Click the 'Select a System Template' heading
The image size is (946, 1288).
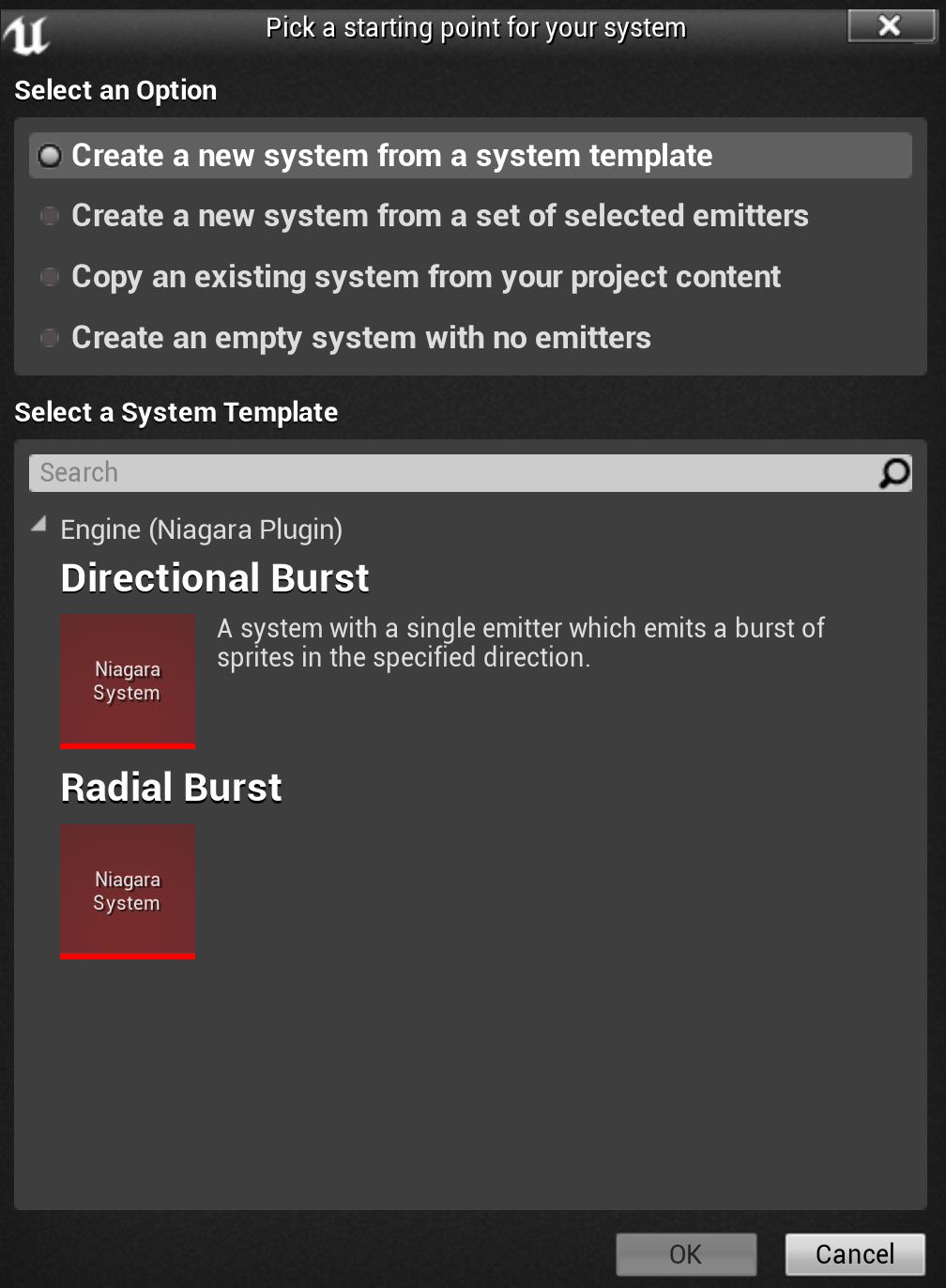pos(176,412)
